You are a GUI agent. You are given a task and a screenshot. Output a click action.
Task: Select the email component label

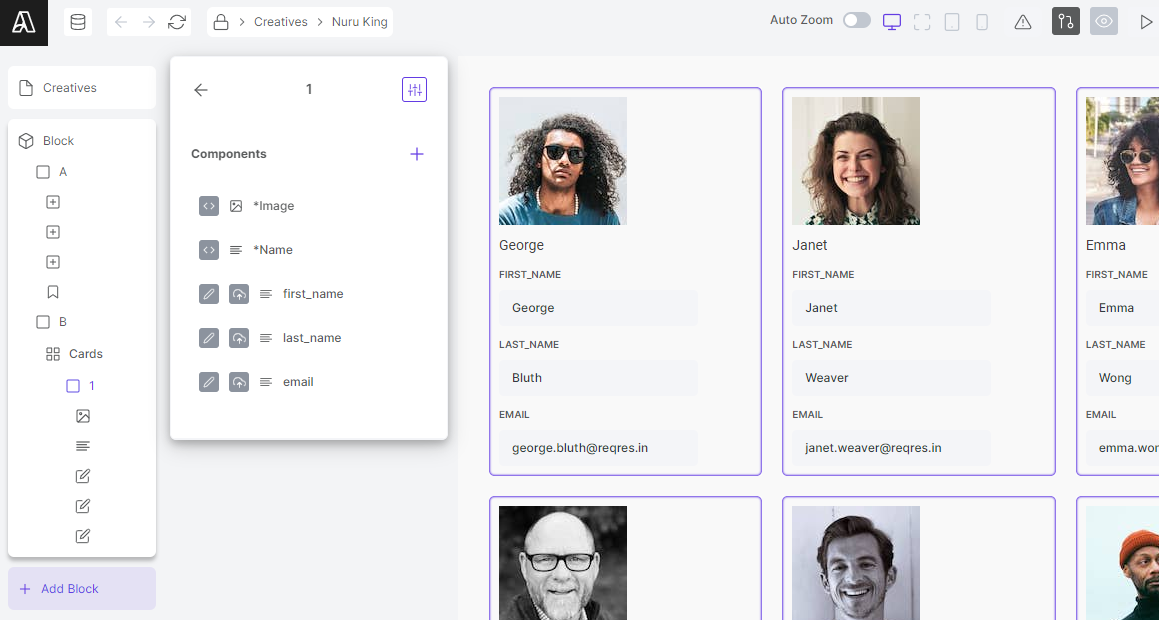(298, 382)
